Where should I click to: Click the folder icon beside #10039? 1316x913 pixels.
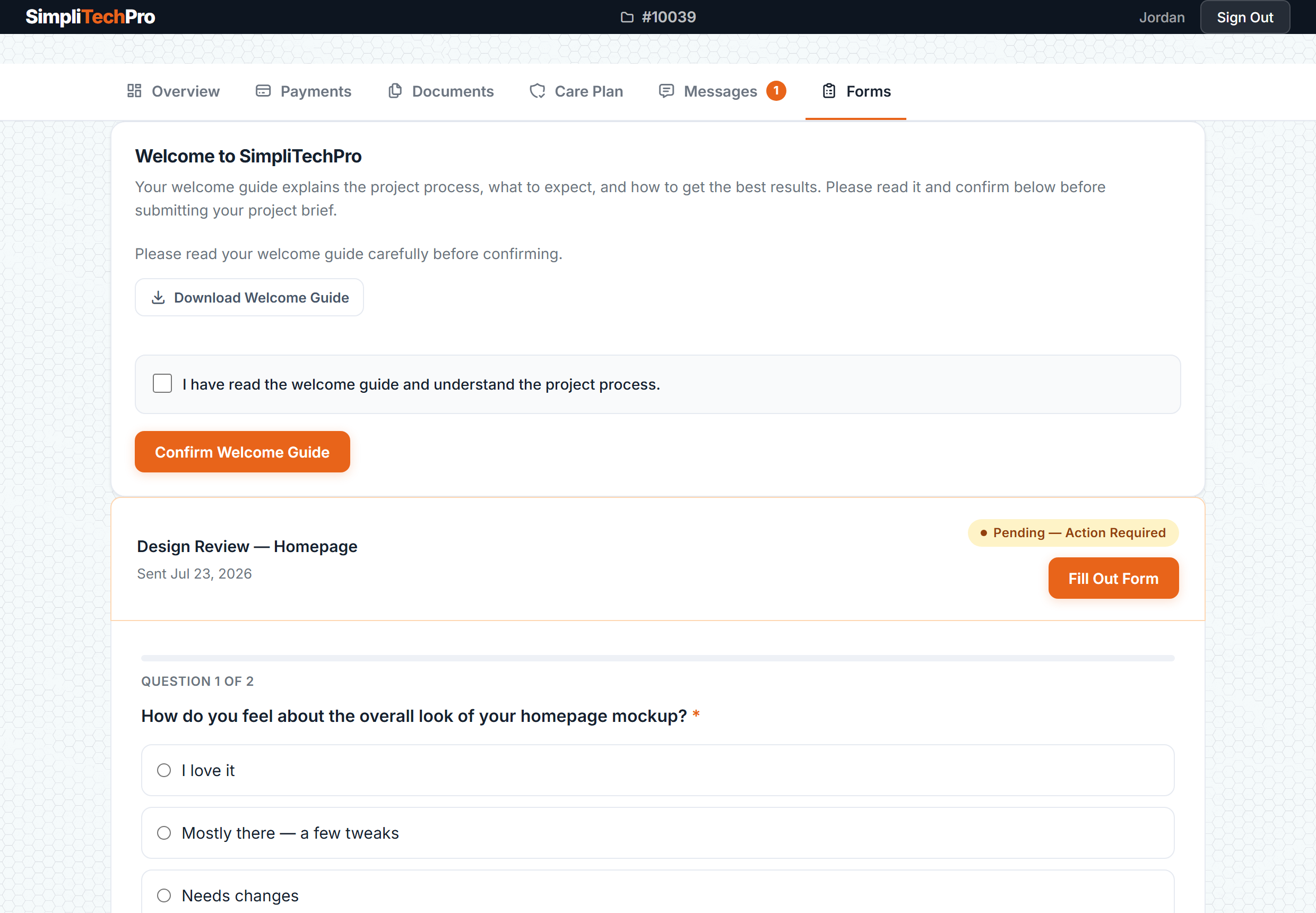627,17
